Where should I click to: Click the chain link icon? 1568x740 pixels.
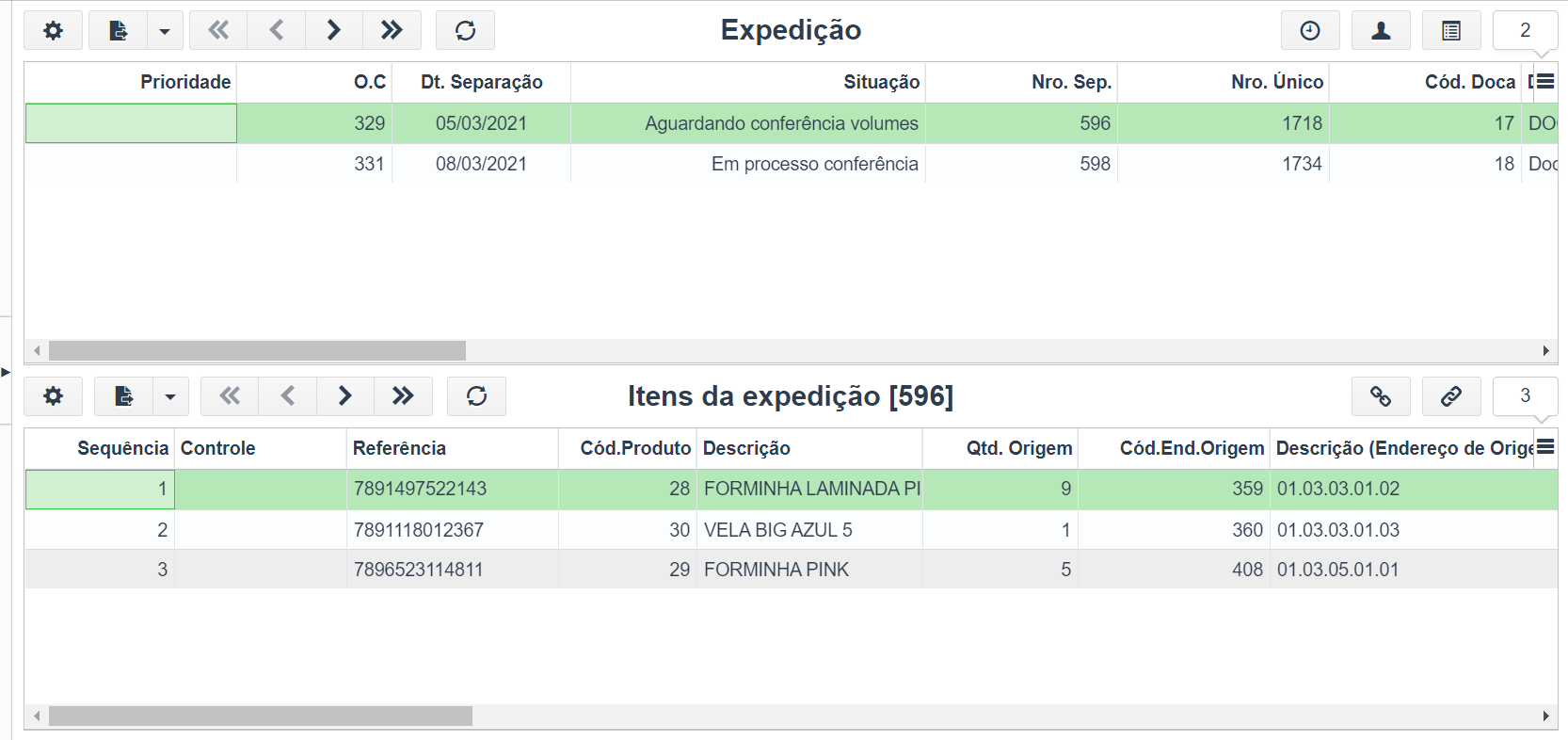[1451, 396]
